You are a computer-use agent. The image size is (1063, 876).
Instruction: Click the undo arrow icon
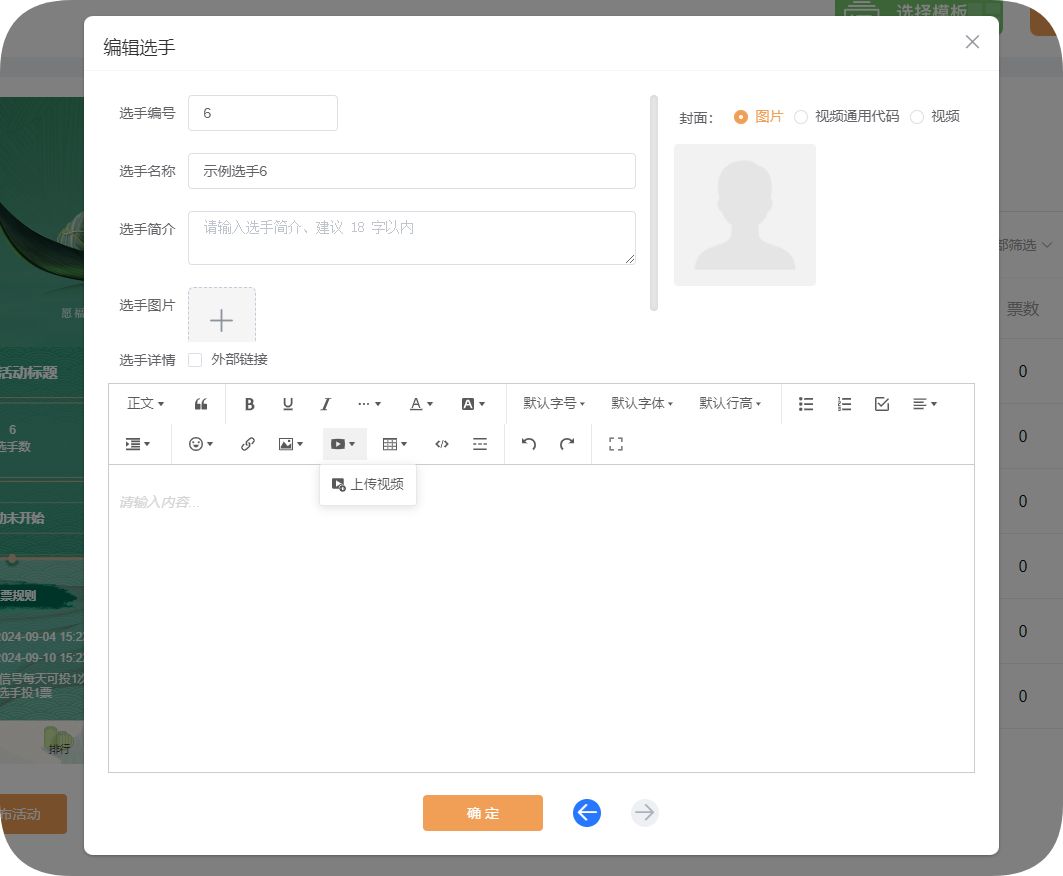coord(529,444)
